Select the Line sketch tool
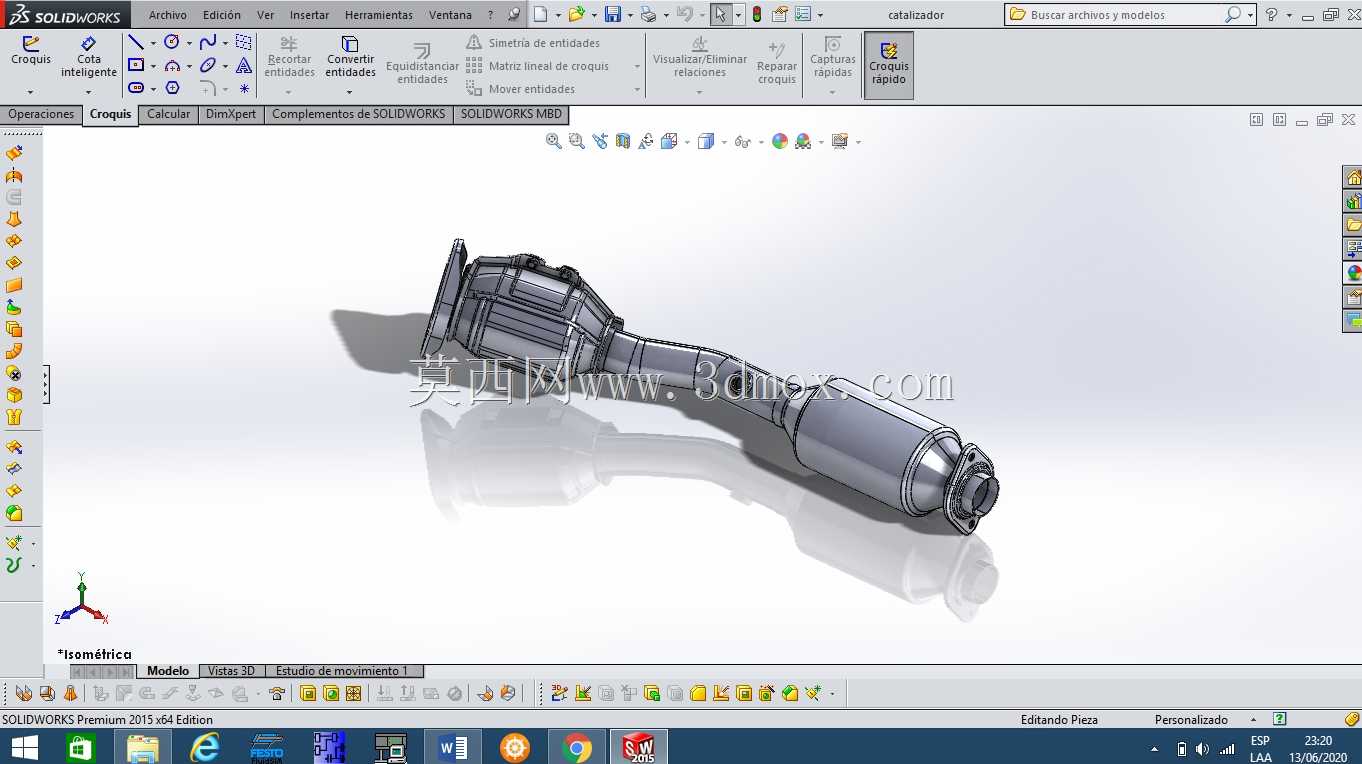 [x=136, y=42]
